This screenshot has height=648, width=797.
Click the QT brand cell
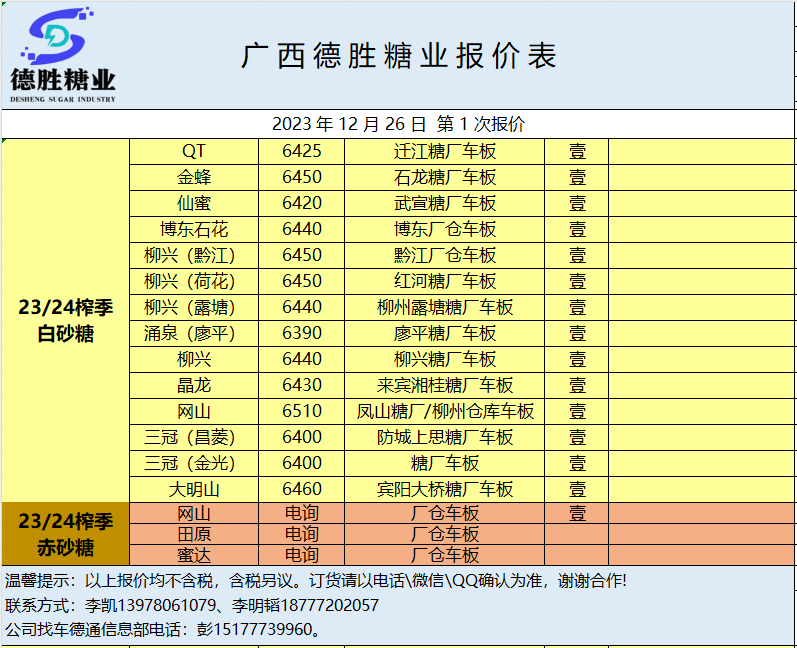(194, 152)
